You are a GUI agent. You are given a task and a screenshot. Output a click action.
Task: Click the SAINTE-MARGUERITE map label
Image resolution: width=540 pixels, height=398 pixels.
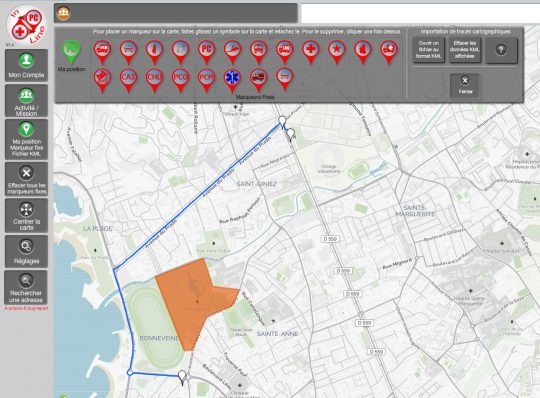pyautogui.click(x=415, y=211)
